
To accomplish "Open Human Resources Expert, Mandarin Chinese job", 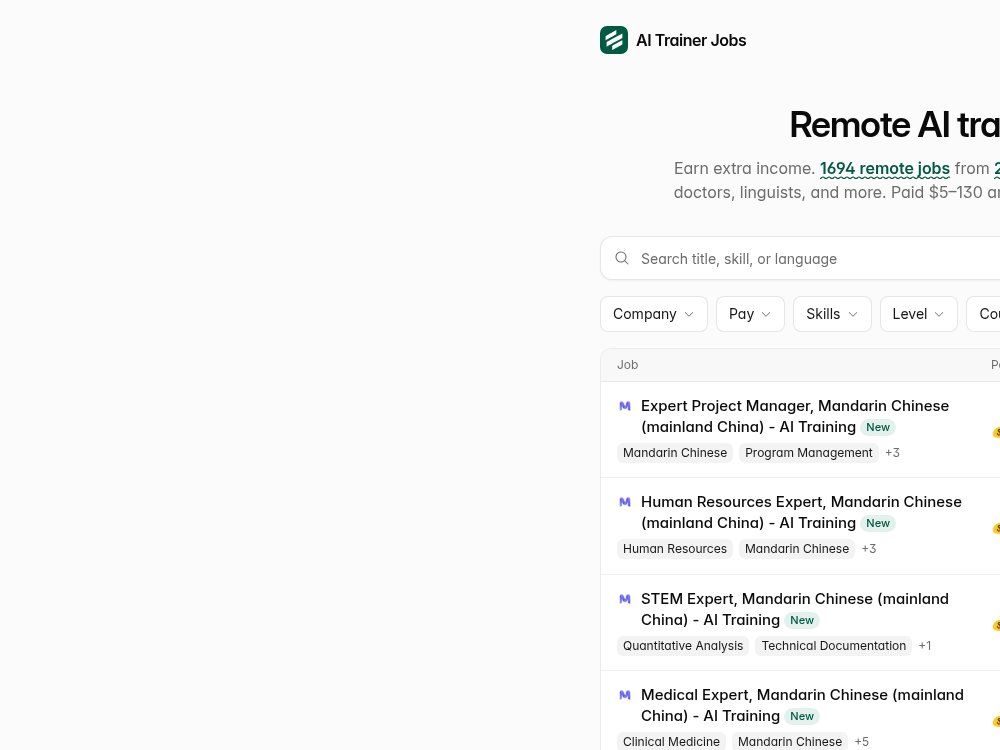I will tap(801, 512).
